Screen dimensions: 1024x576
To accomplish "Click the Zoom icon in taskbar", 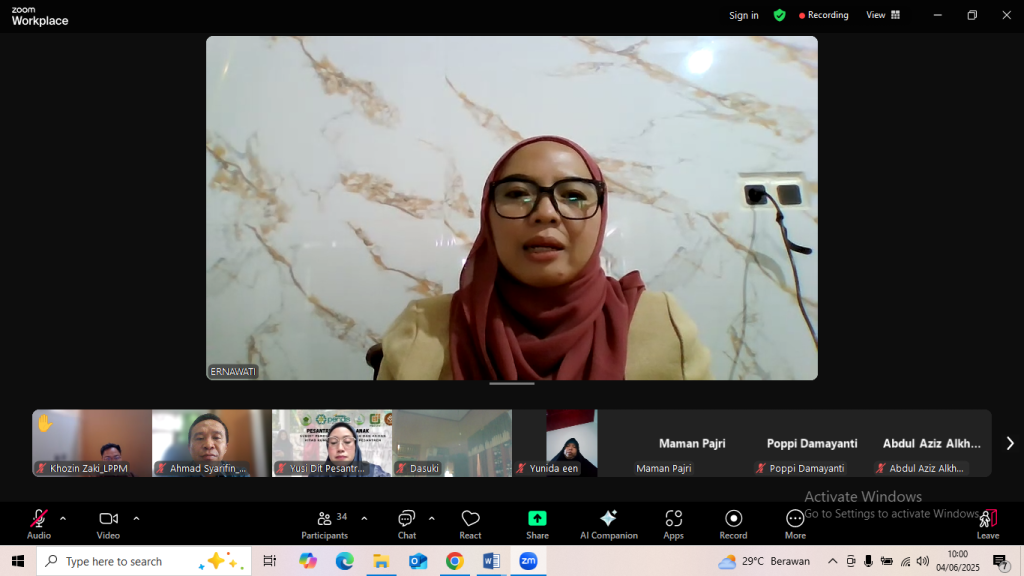I will point(528,561).
